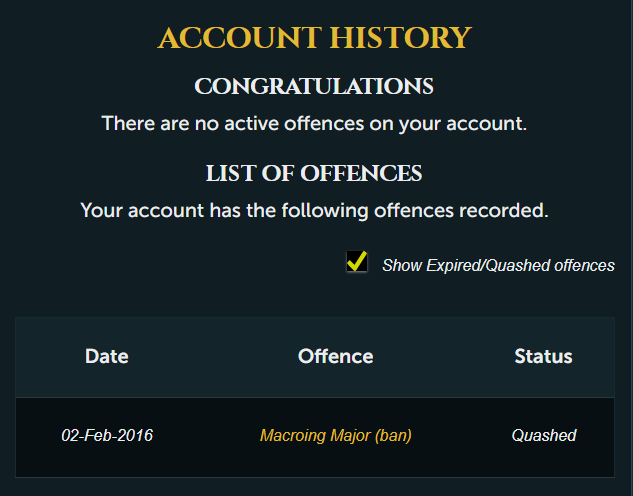Screen dimensions: 633x496
Task: Click the Congratulations heading
Action: pyautogui.click(x=314, y=87)
